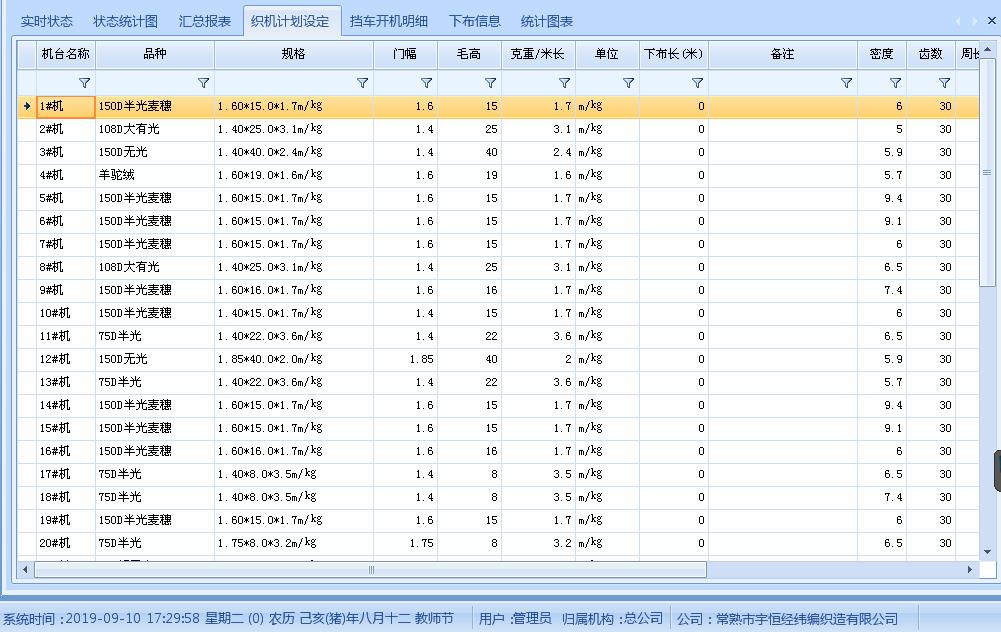Open the 齿数 column filter

tap(944, 83)
